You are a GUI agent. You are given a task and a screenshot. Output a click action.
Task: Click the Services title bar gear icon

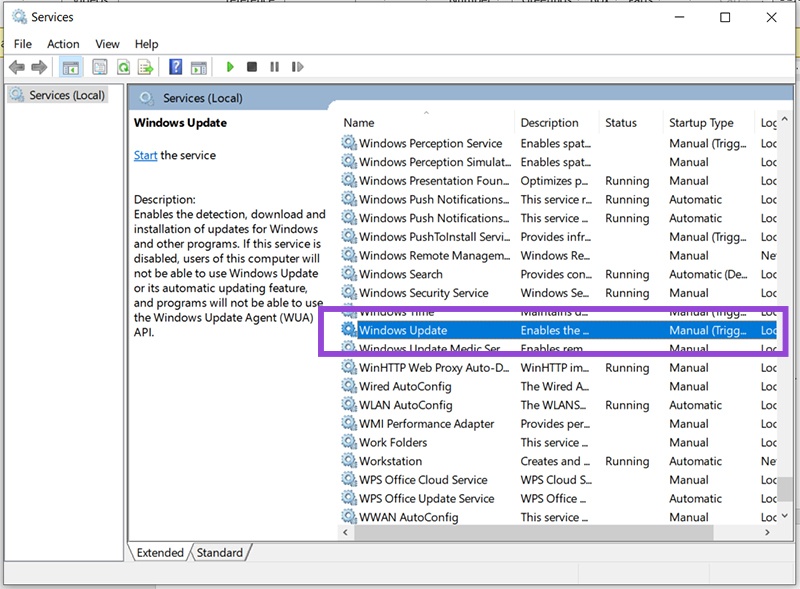coord(19,17)
